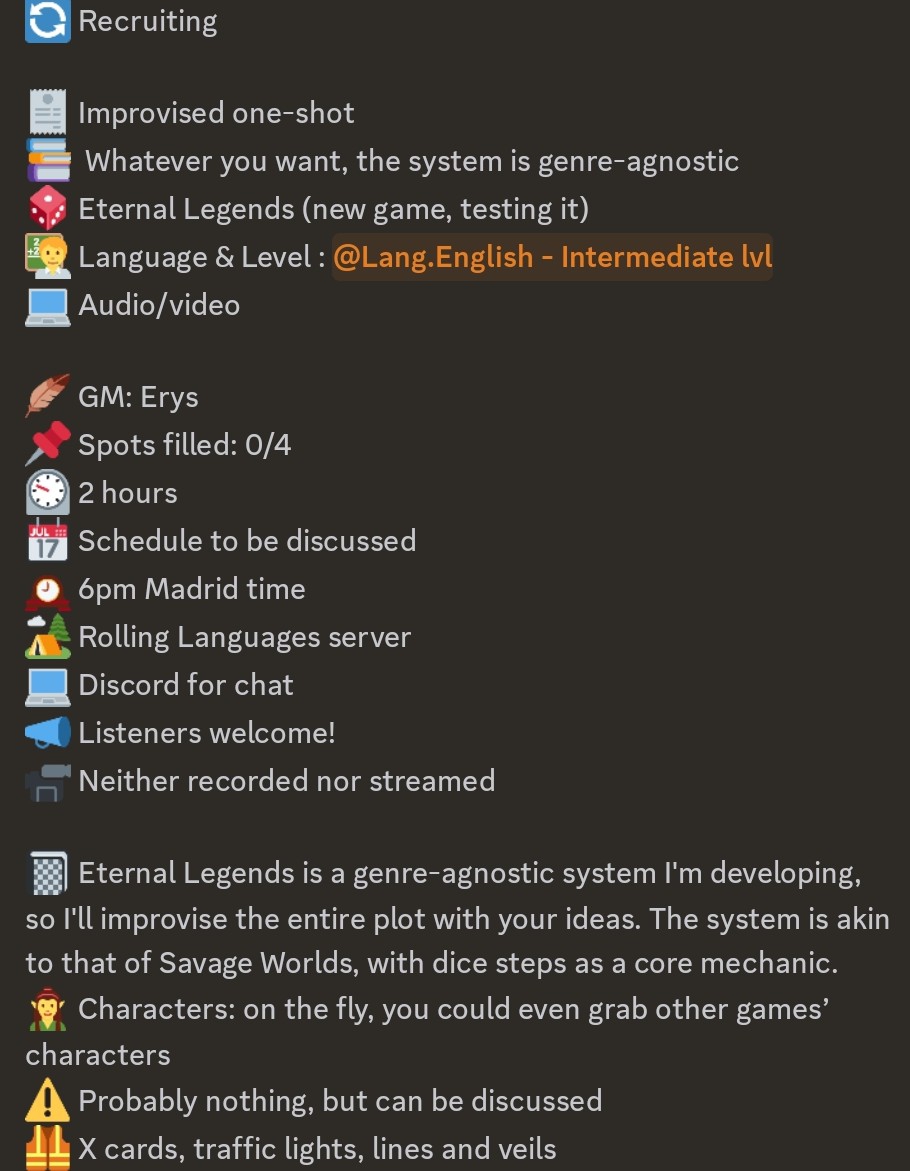
Task: Click the July 17 calendar emoji
Action: (48, 540)
